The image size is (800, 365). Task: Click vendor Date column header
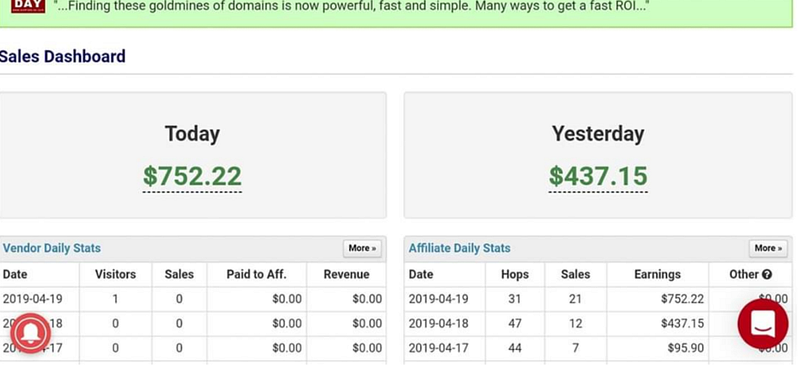pyautogui.click(x=15, y=275)
